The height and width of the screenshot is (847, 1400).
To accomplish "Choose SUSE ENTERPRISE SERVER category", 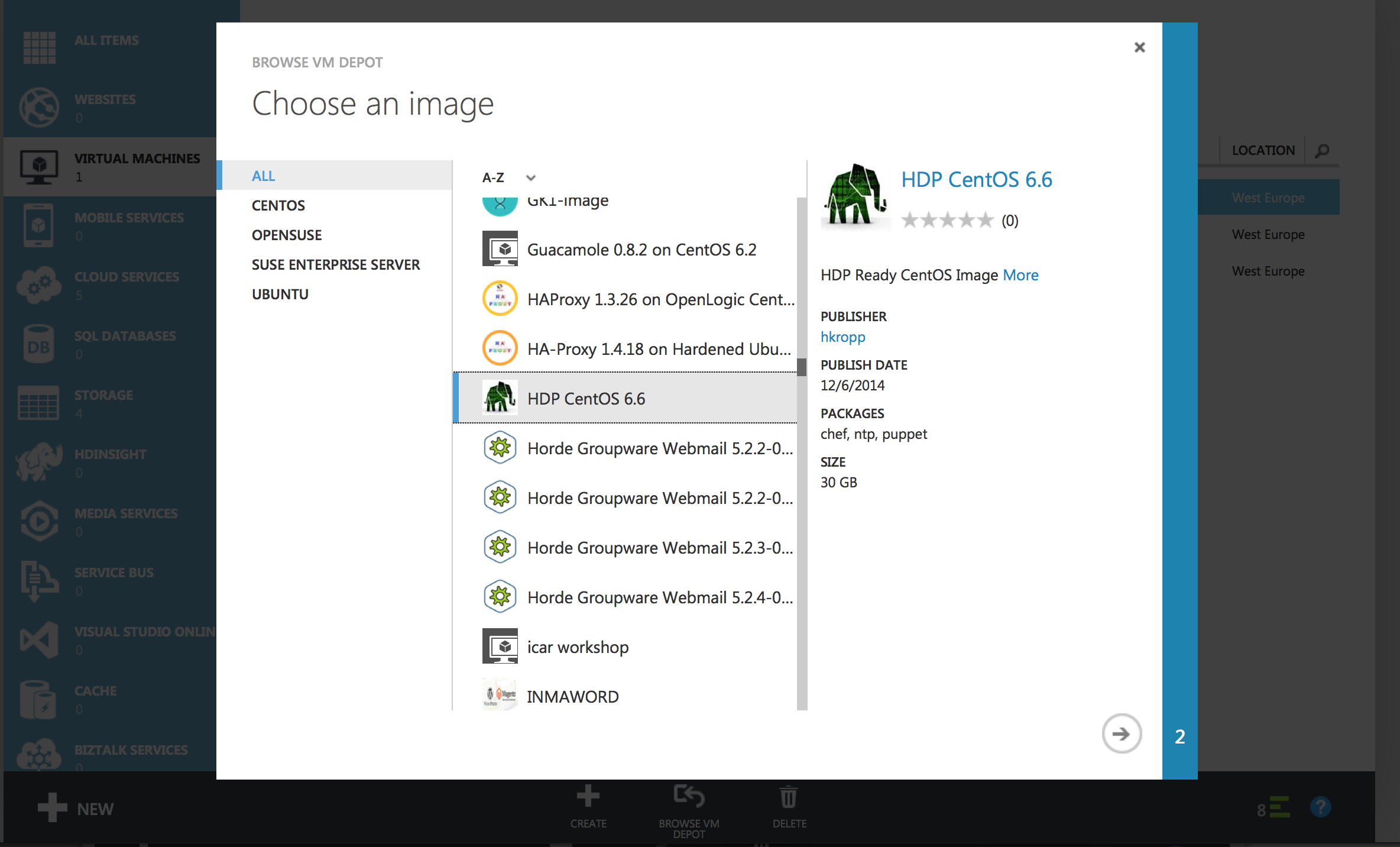I will point(335,264).
